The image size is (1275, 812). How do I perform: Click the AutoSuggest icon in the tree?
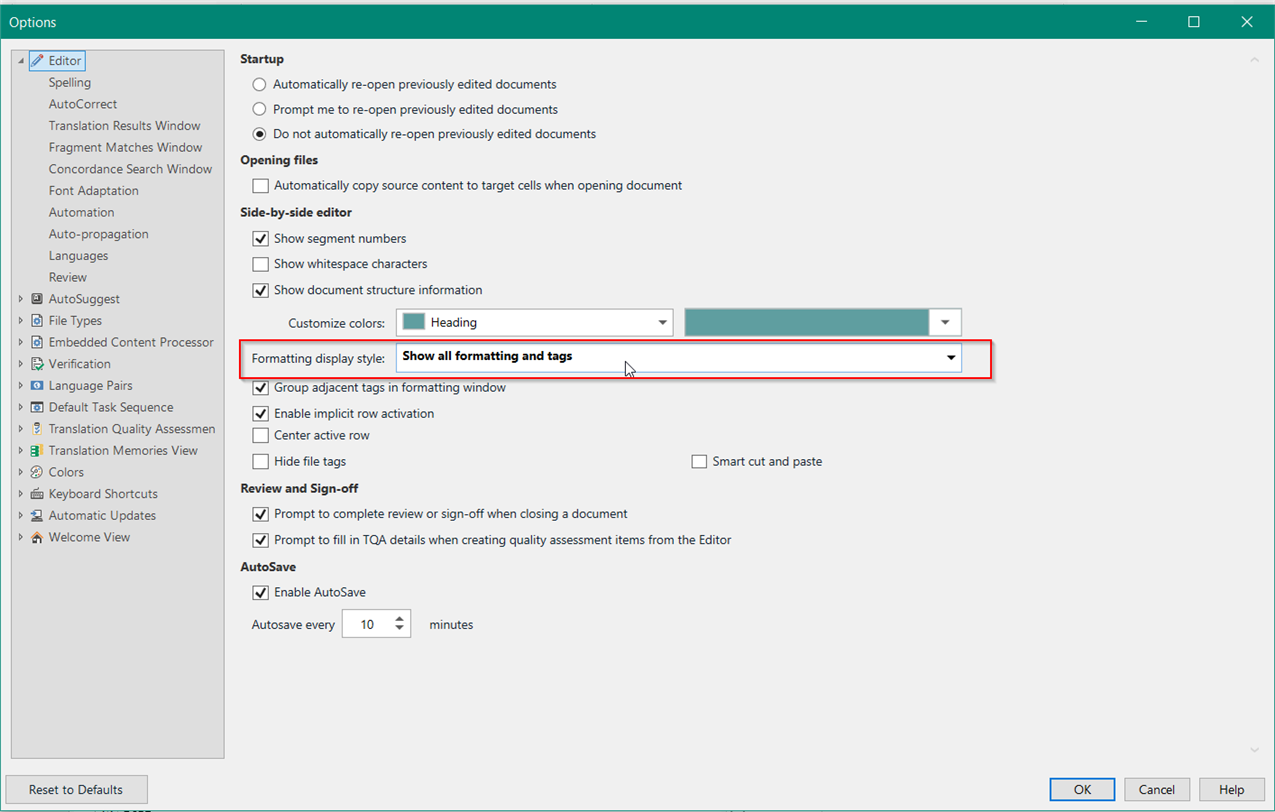click(x=38, y=299)
